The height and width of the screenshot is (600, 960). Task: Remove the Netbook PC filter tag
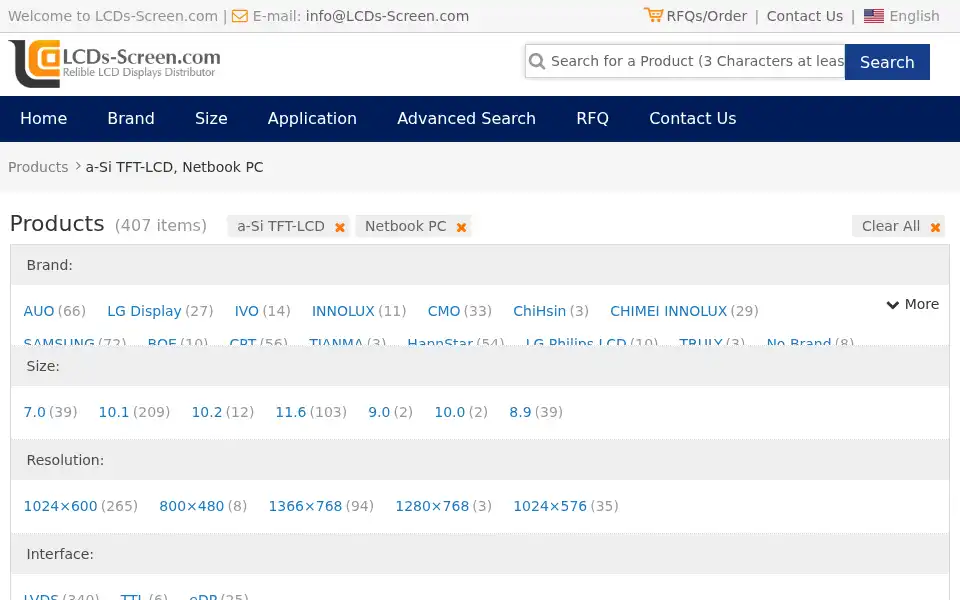461,227
